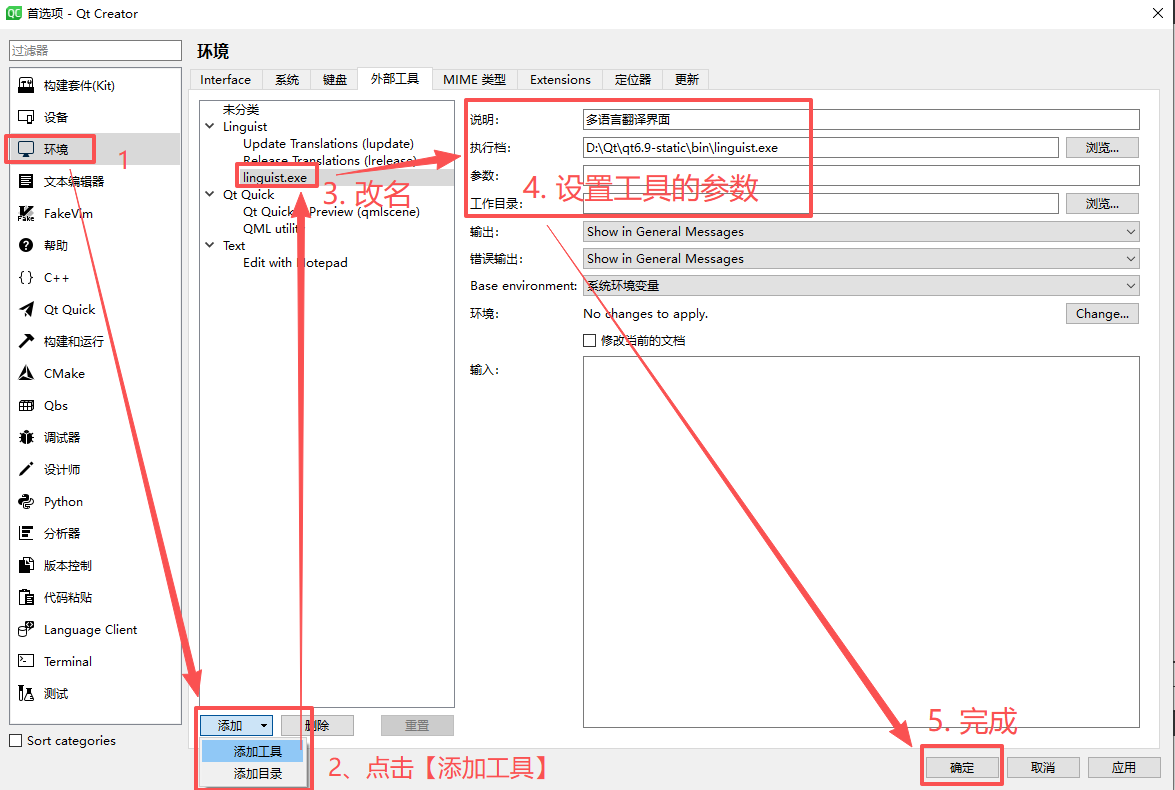Open the 代码粘贴 clipboard icon
This screenshot has height=790, width=1175.
tap(26, 597)
